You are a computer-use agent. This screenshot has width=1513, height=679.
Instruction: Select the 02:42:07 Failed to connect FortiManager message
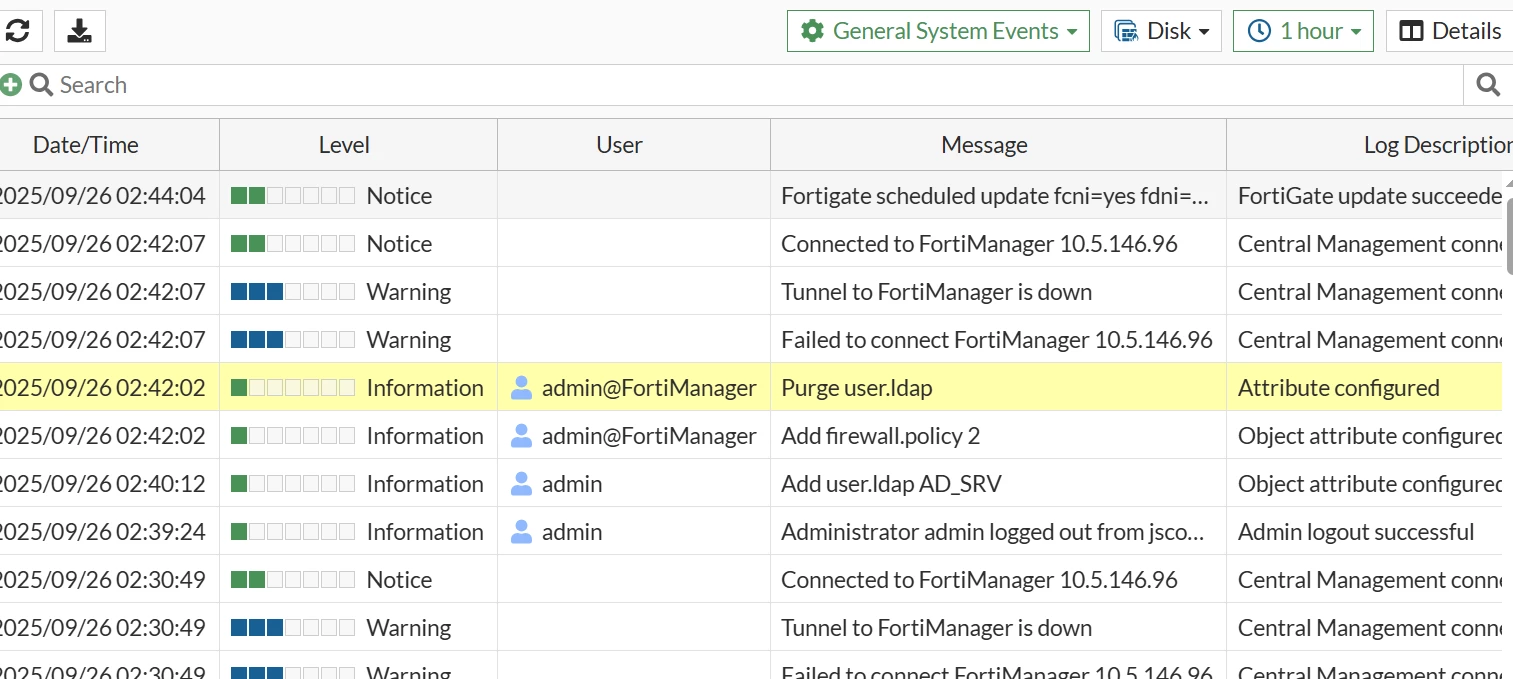[996, 340]
